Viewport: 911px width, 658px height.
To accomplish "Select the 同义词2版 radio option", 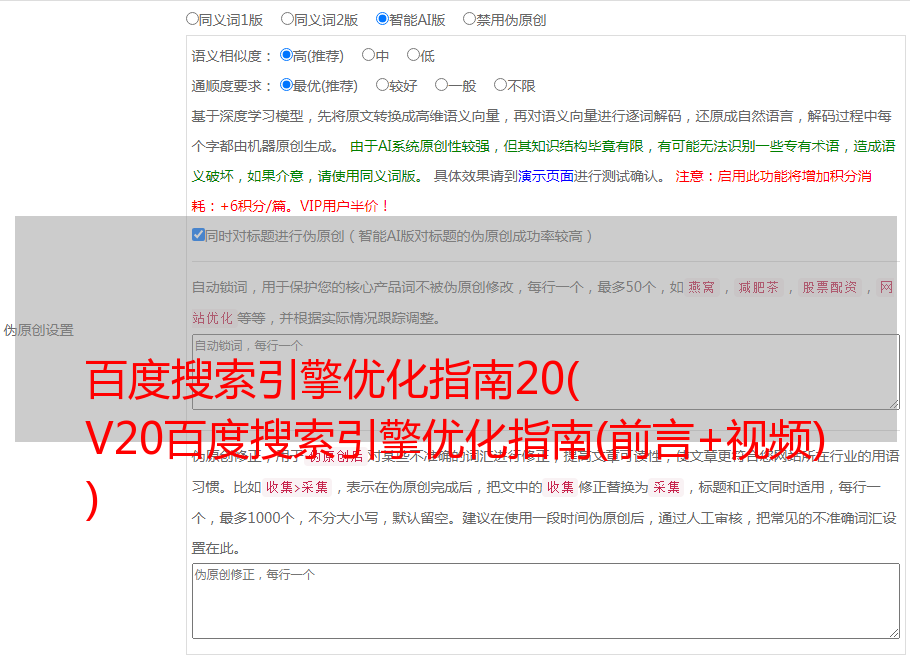I will click(287, 19).
